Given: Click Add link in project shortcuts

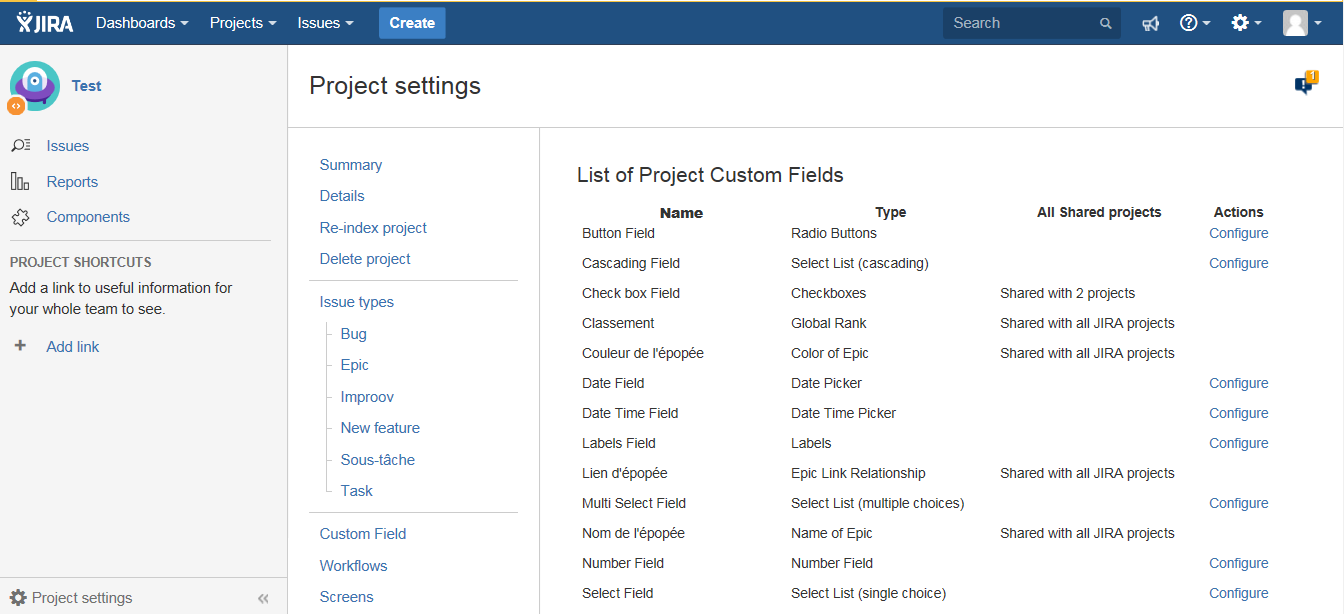Looking at the screenshot, I should coord(73,347).
